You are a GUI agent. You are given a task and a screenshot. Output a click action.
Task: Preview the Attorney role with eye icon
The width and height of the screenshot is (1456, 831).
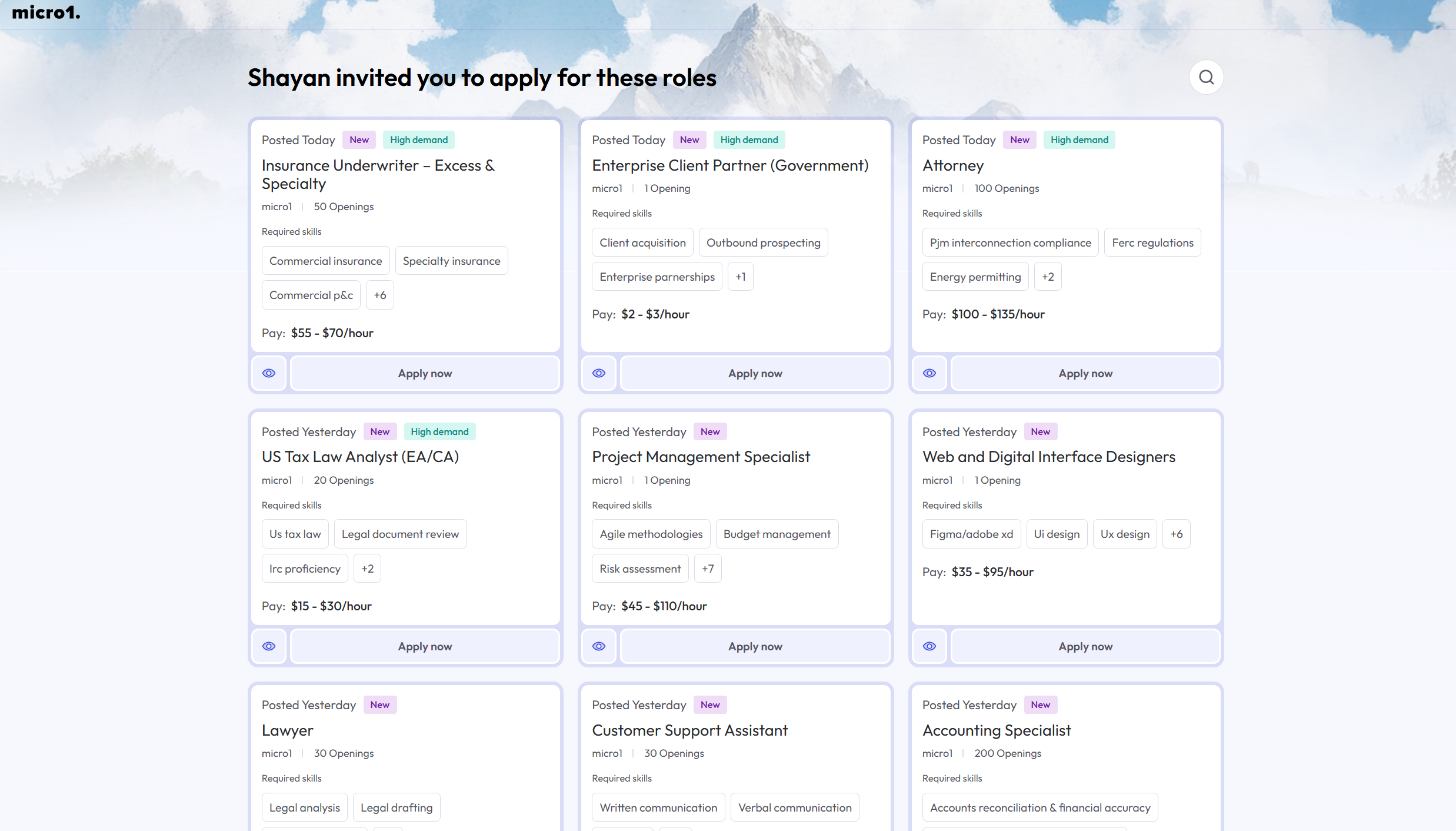point(929,373)
